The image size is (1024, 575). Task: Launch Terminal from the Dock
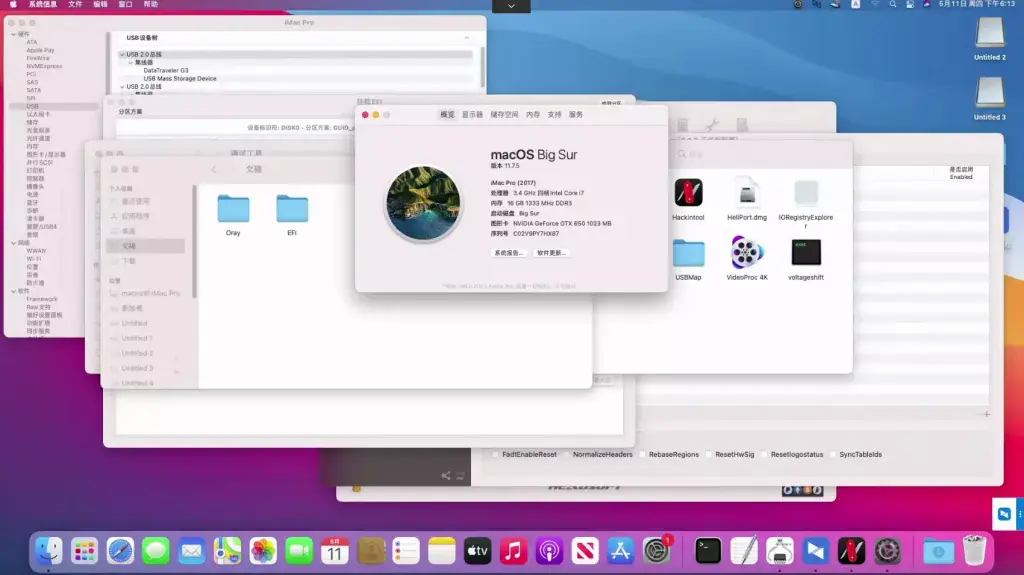[708, 551]
